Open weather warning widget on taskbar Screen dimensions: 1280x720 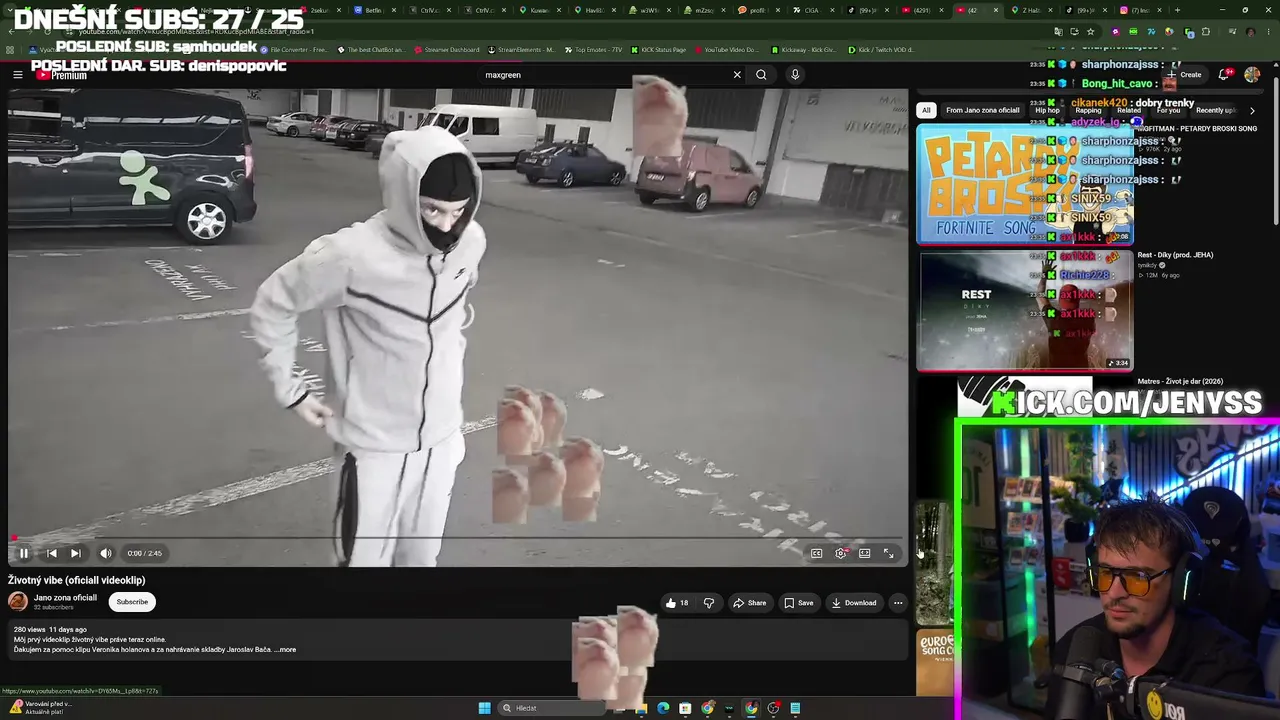click(40, 707)
